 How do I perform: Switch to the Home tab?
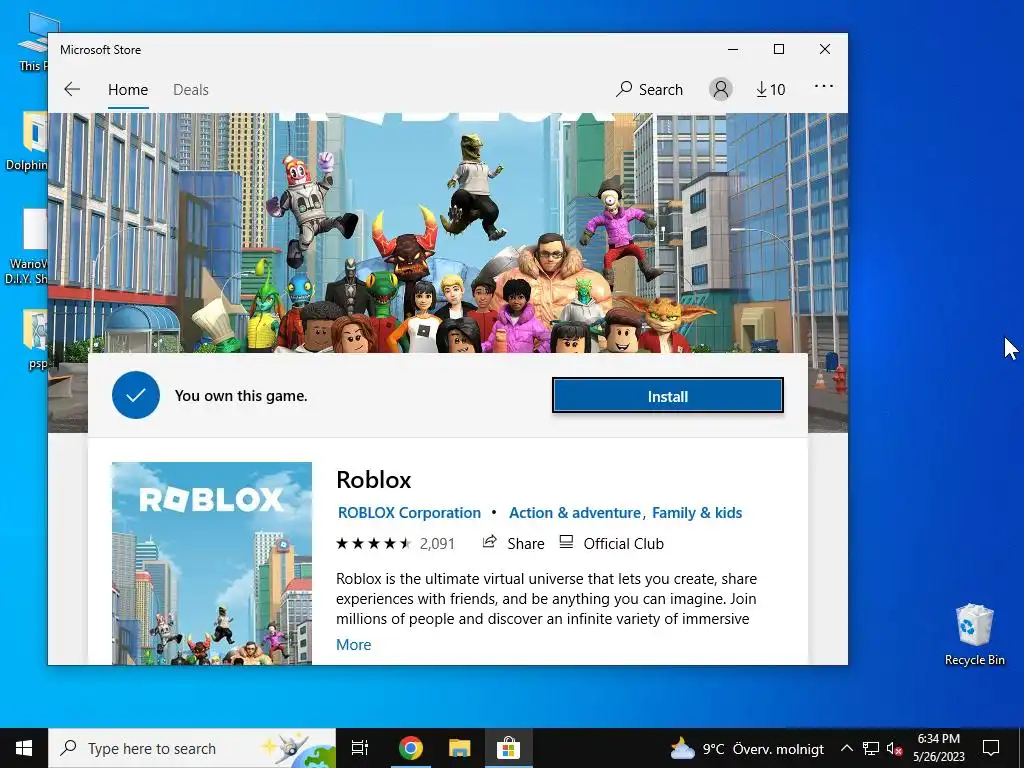point(128,89)
